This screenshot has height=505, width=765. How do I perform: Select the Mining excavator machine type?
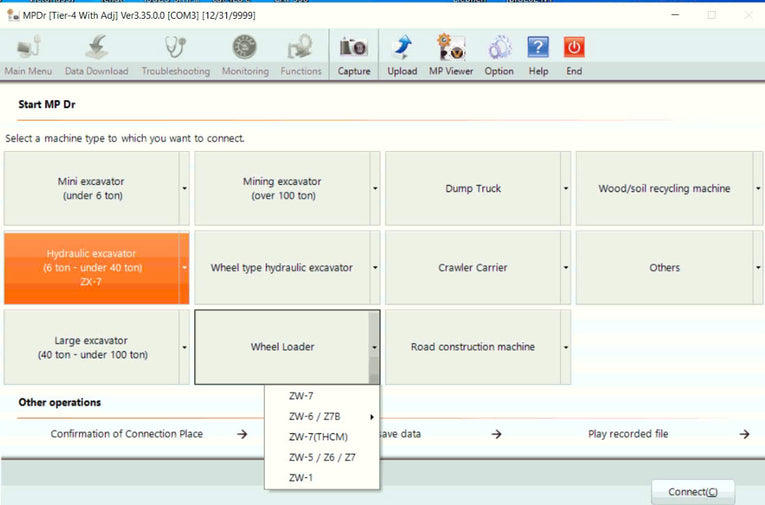click(x=281, y=188)
